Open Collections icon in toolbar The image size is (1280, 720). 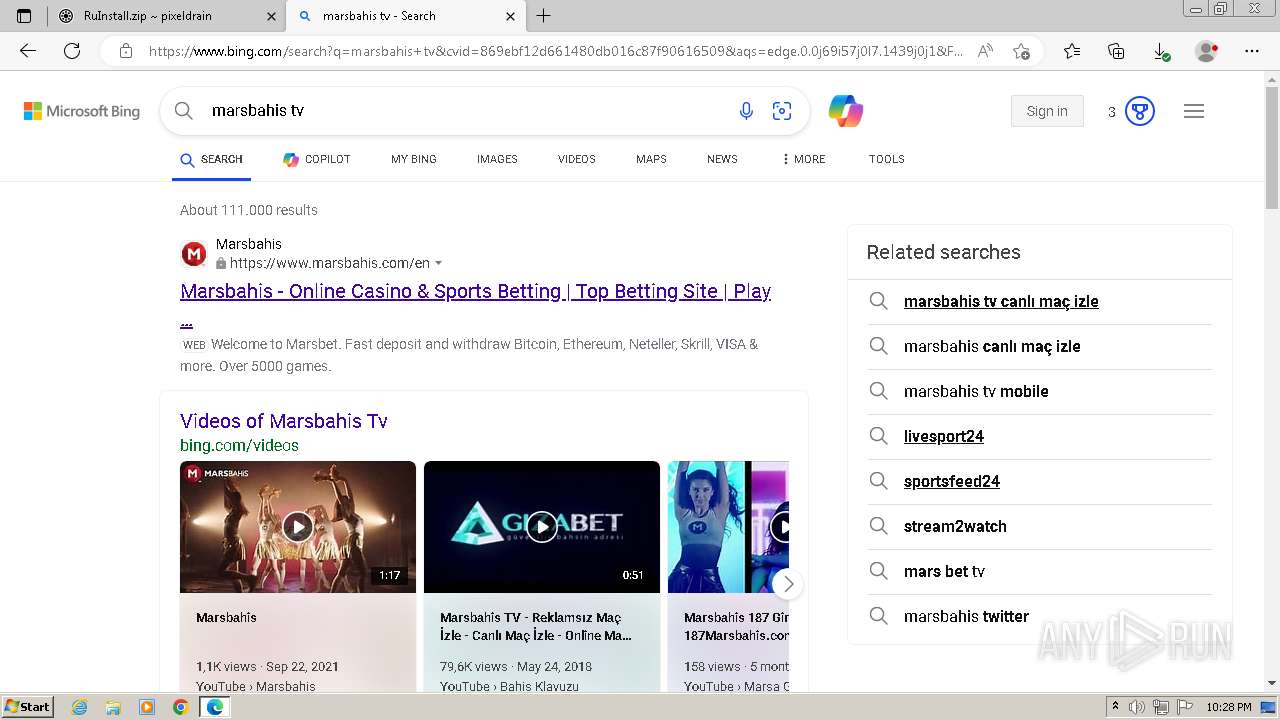[1116, 51]
